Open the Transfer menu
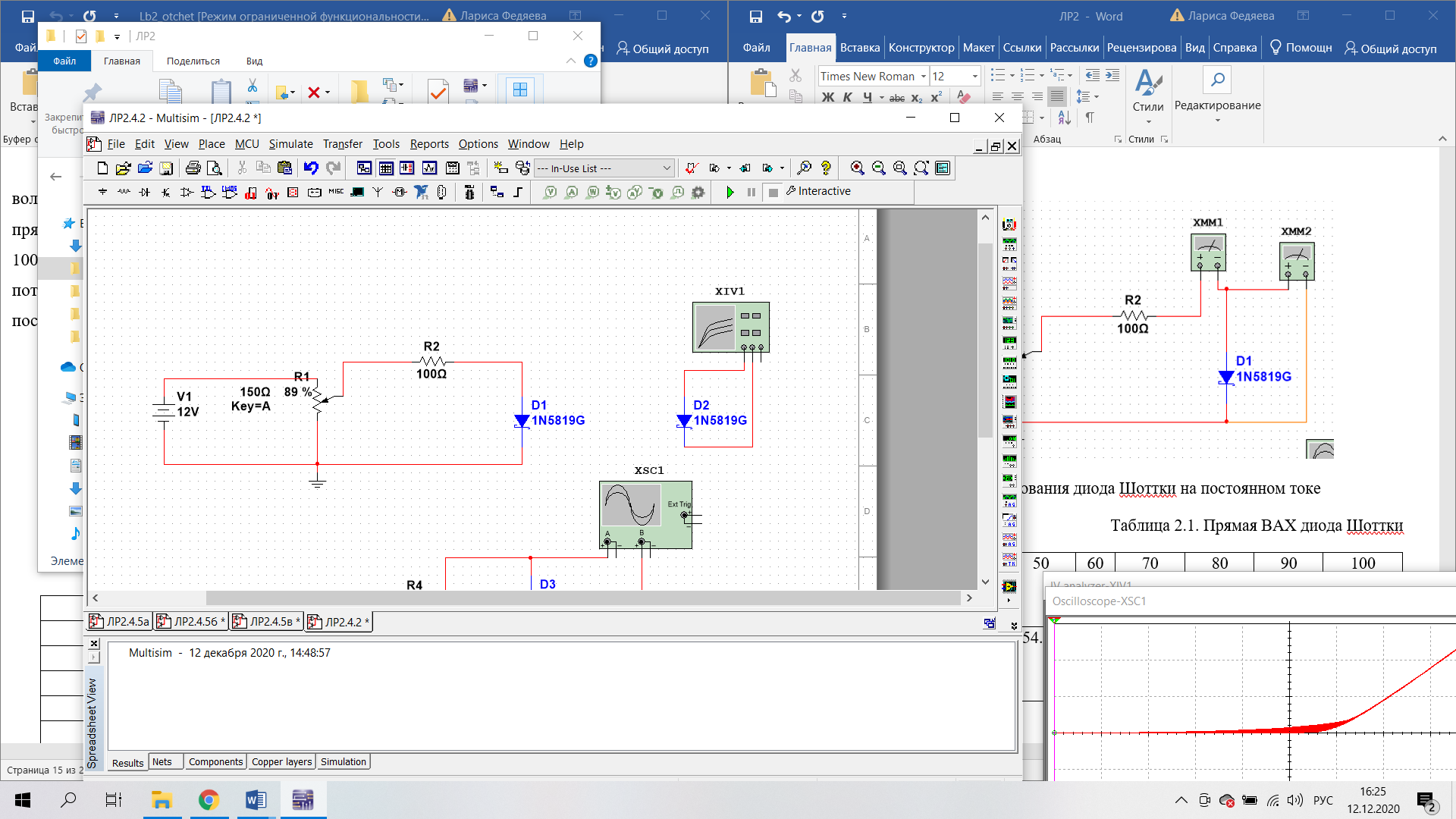 pyautogui.click(x=343, y=144)
